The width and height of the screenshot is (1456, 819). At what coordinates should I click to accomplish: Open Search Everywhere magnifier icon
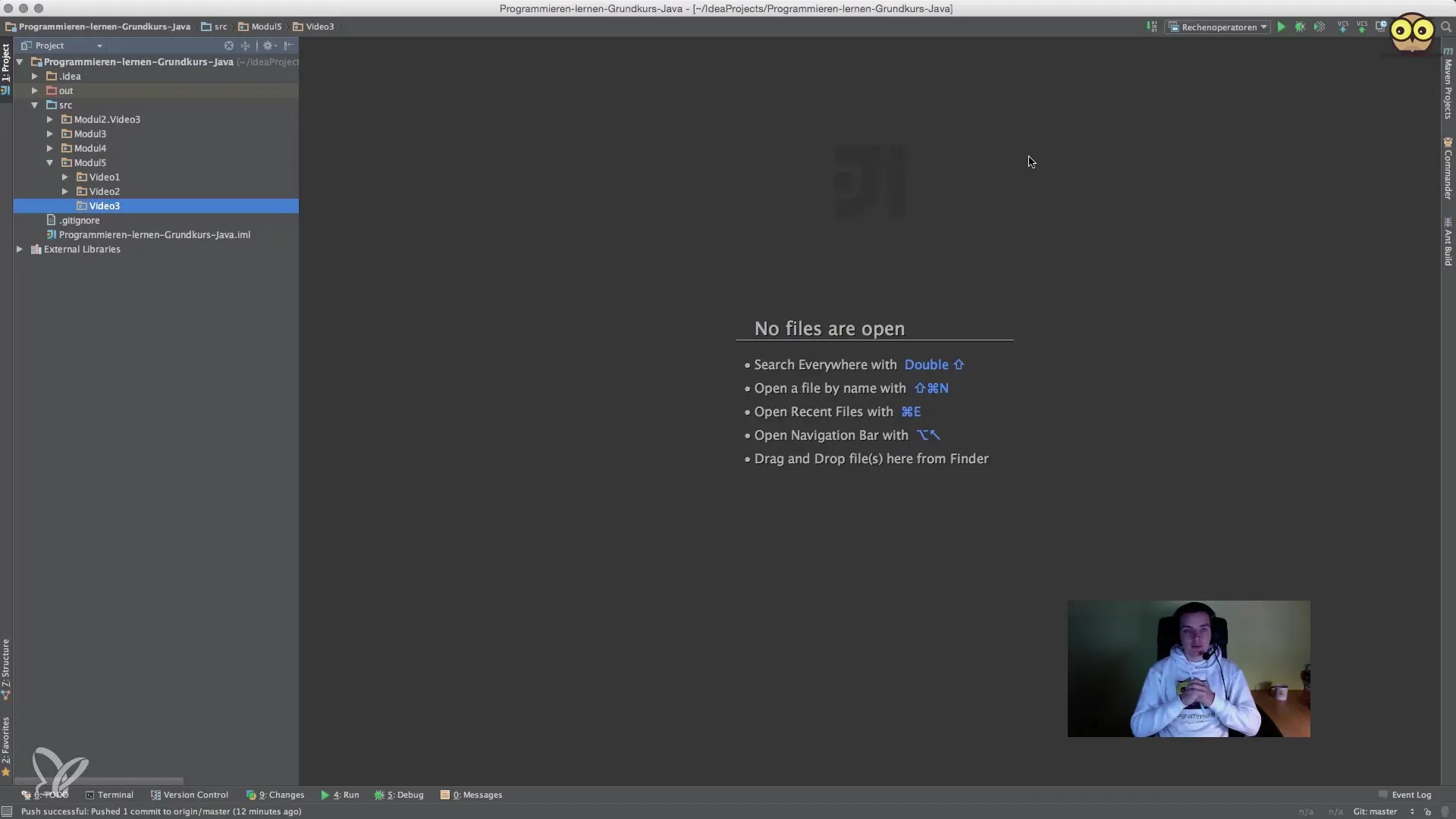[x=1446, y=27]
